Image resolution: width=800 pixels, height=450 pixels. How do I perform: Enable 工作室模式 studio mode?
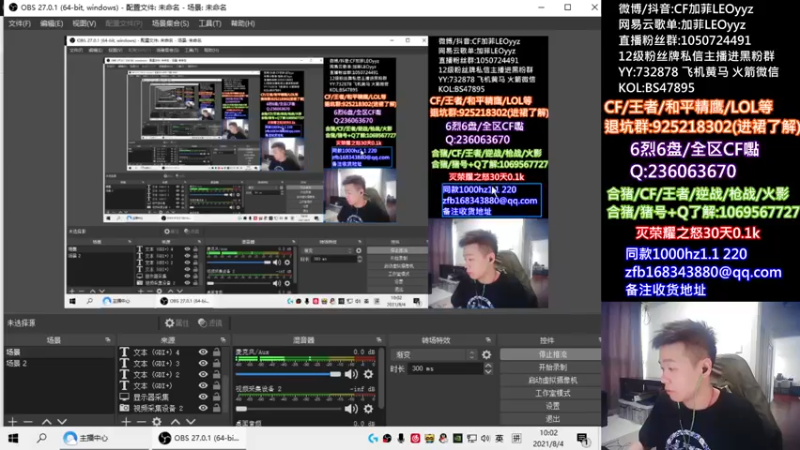coord(551,393)
